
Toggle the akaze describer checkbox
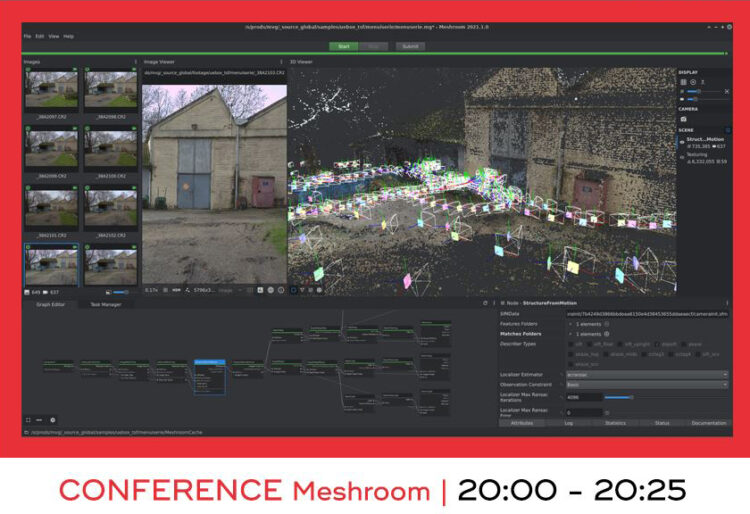click(x=684, y=344)
